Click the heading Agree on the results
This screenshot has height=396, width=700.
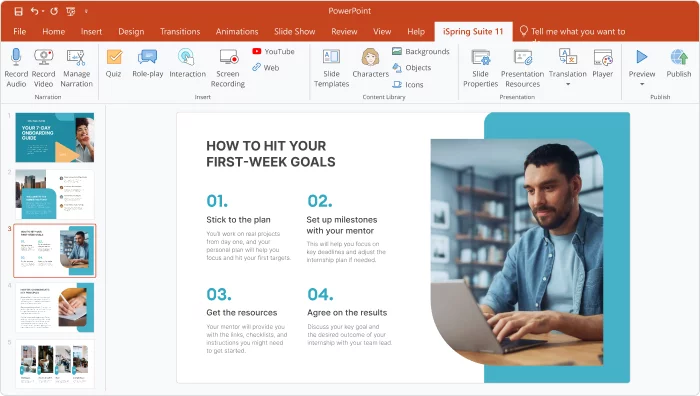click(x=347, y=313)
